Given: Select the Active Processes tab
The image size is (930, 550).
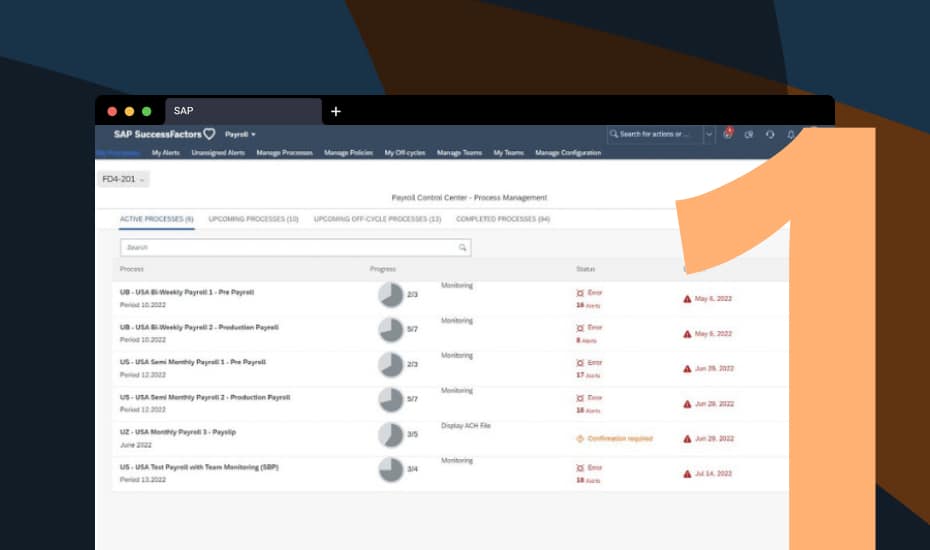Looking at the screenshot, I should [157, 219].
